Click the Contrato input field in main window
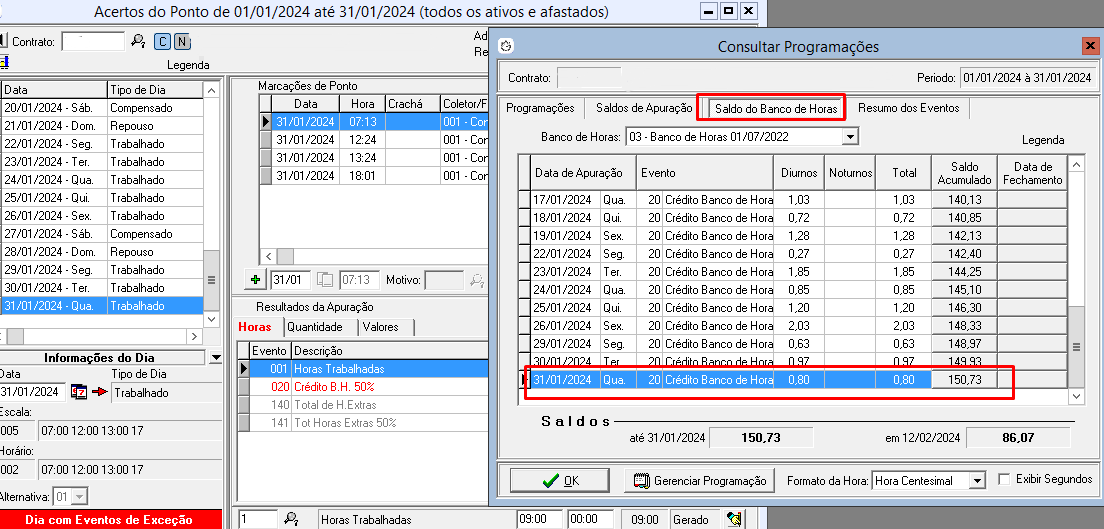Screen dimensions: 1104x529 [x=93, y=41]
